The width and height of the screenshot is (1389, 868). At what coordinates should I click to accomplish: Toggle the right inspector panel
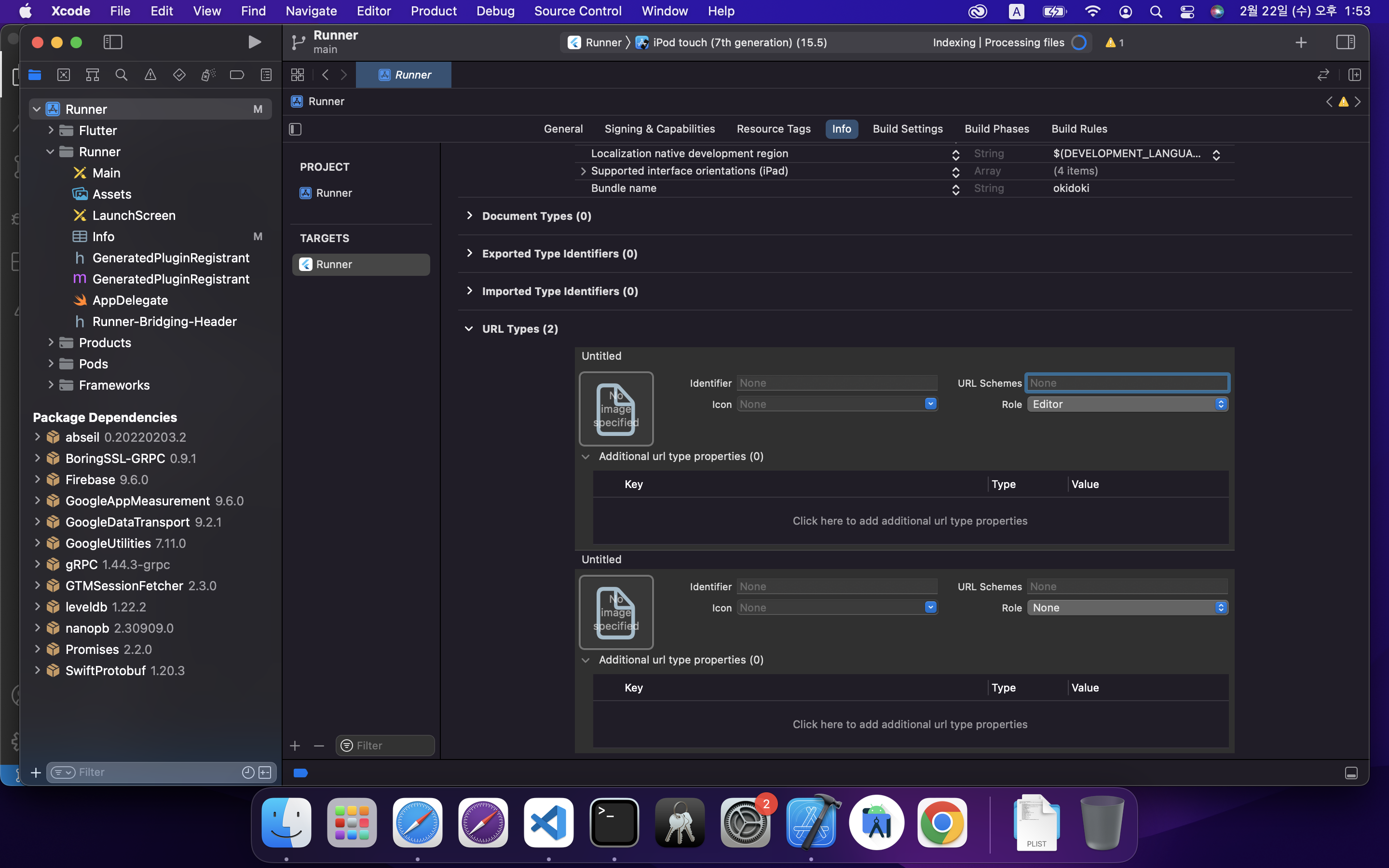(1345, 42)
